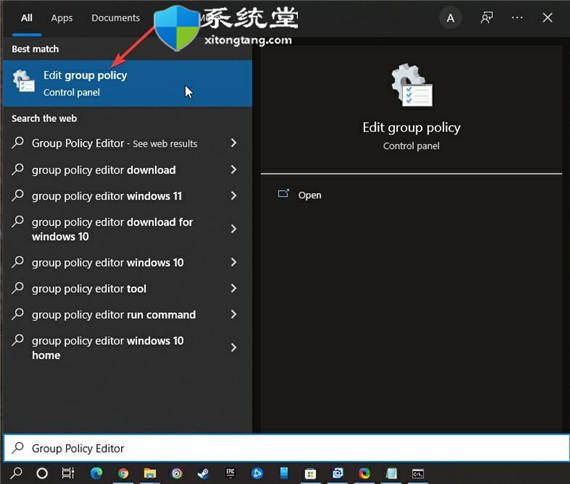Select the All search tab

27,18
